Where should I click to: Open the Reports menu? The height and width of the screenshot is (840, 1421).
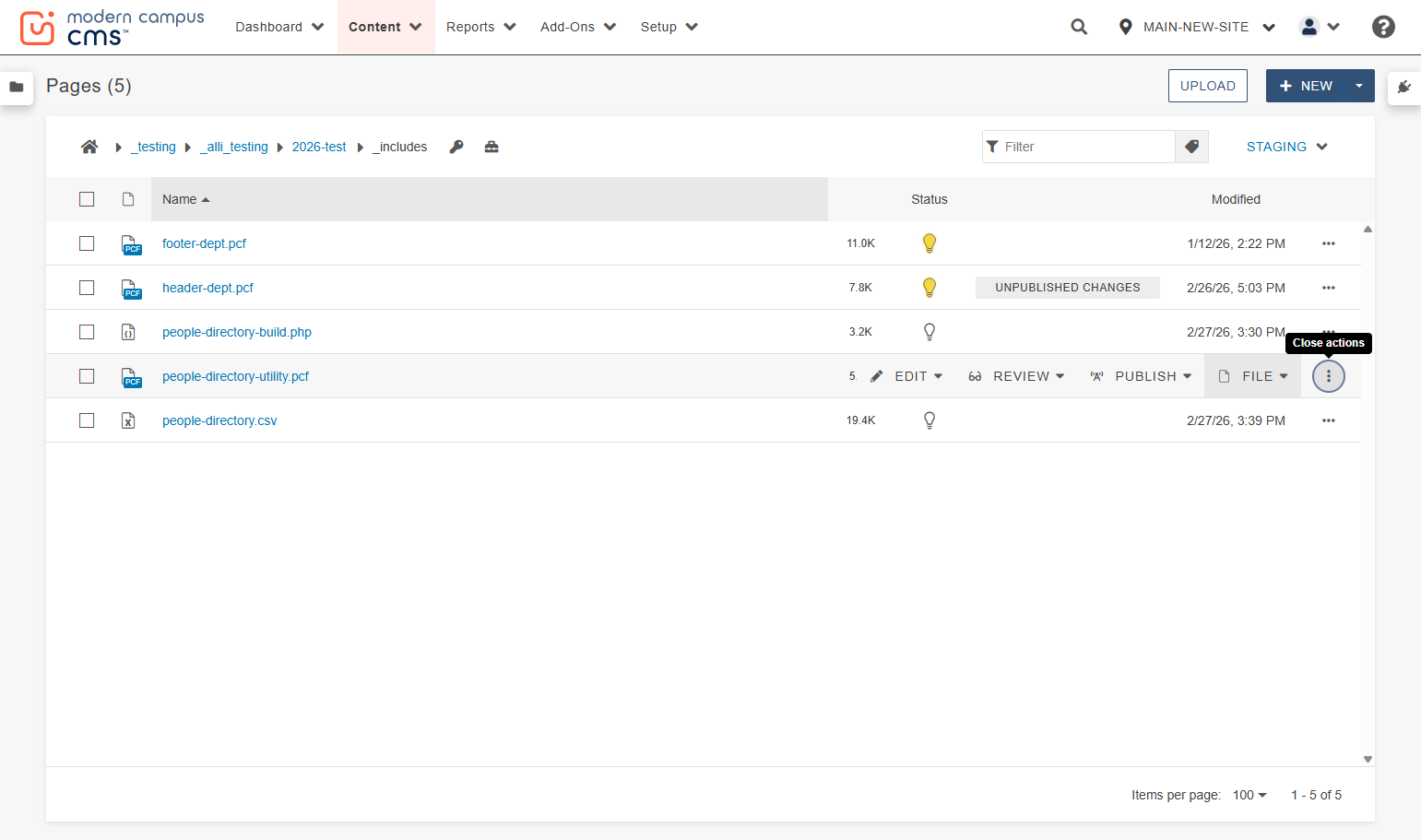point(481,27)
